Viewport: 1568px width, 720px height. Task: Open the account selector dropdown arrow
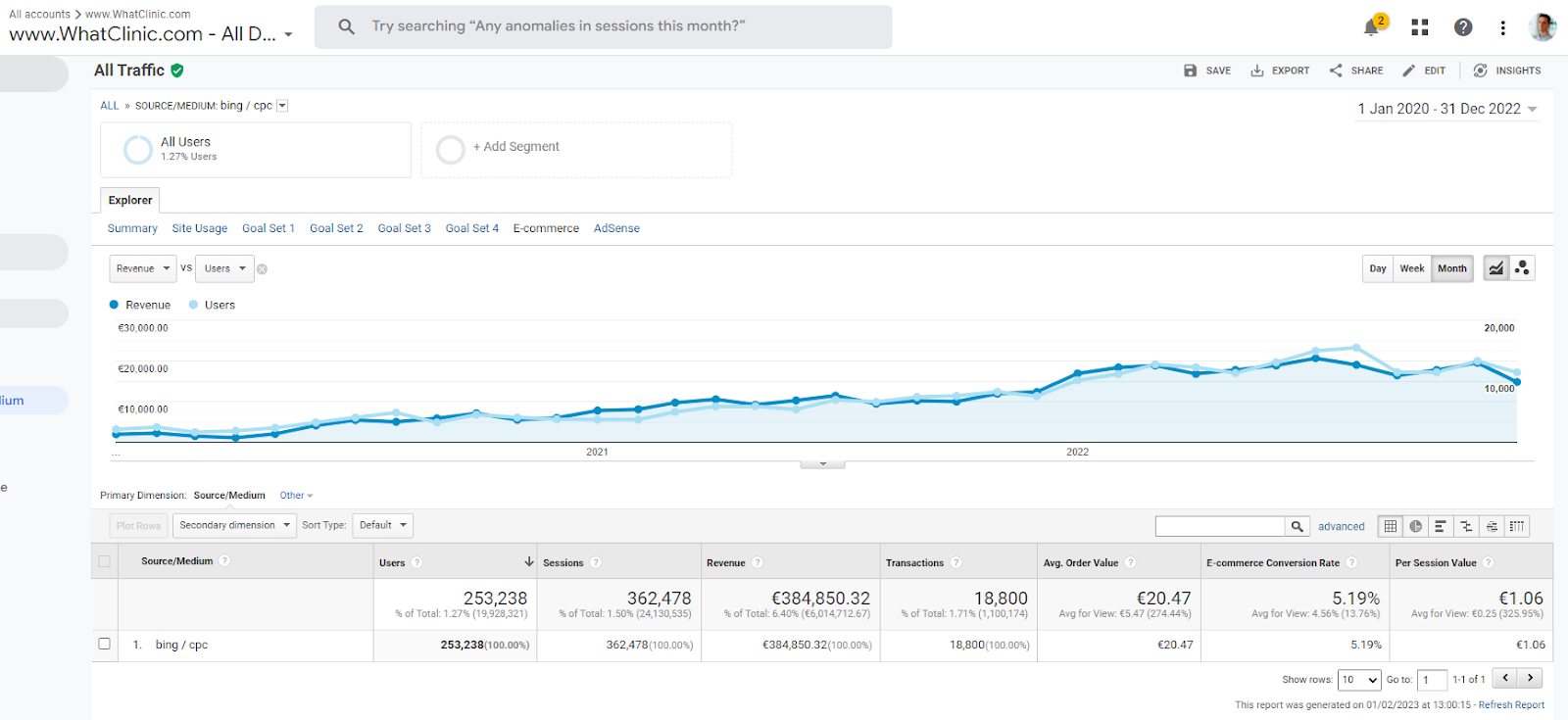[x=288, y=35]
